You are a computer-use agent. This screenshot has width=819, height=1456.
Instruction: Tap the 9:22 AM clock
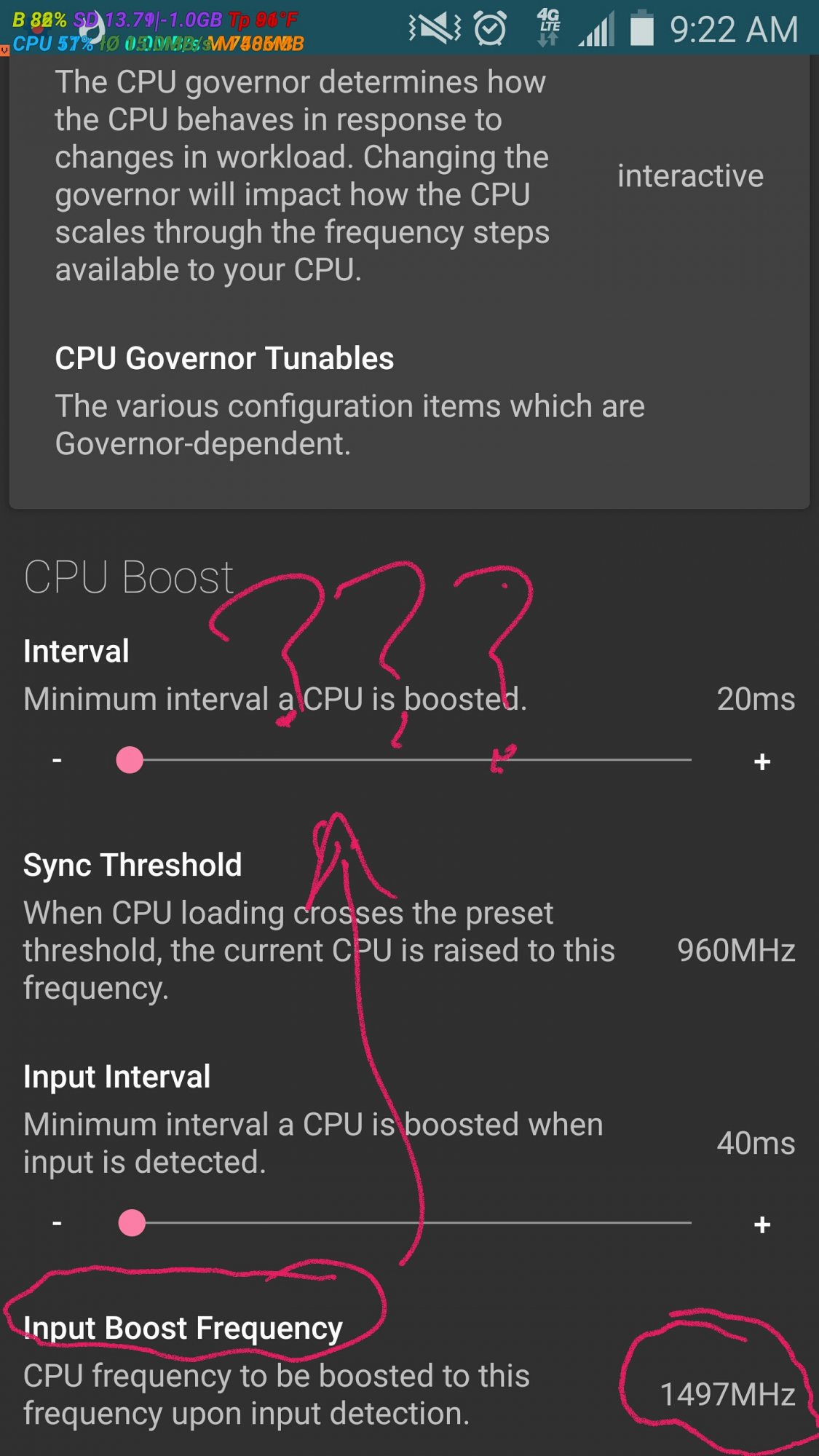point(733,31)
